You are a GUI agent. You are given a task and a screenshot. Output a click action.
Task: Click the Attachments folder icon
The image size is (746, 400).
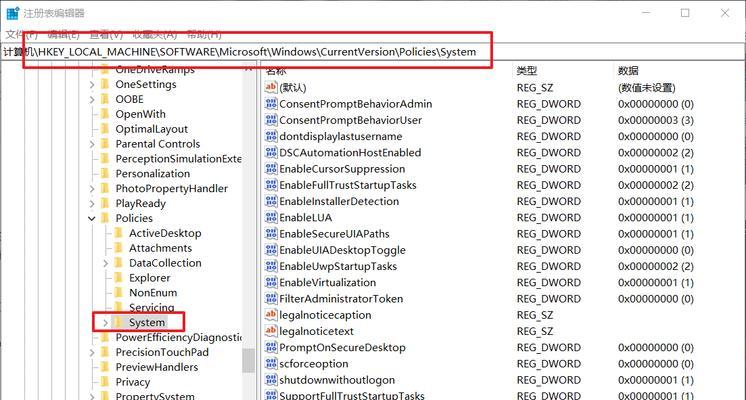point(118,248)
